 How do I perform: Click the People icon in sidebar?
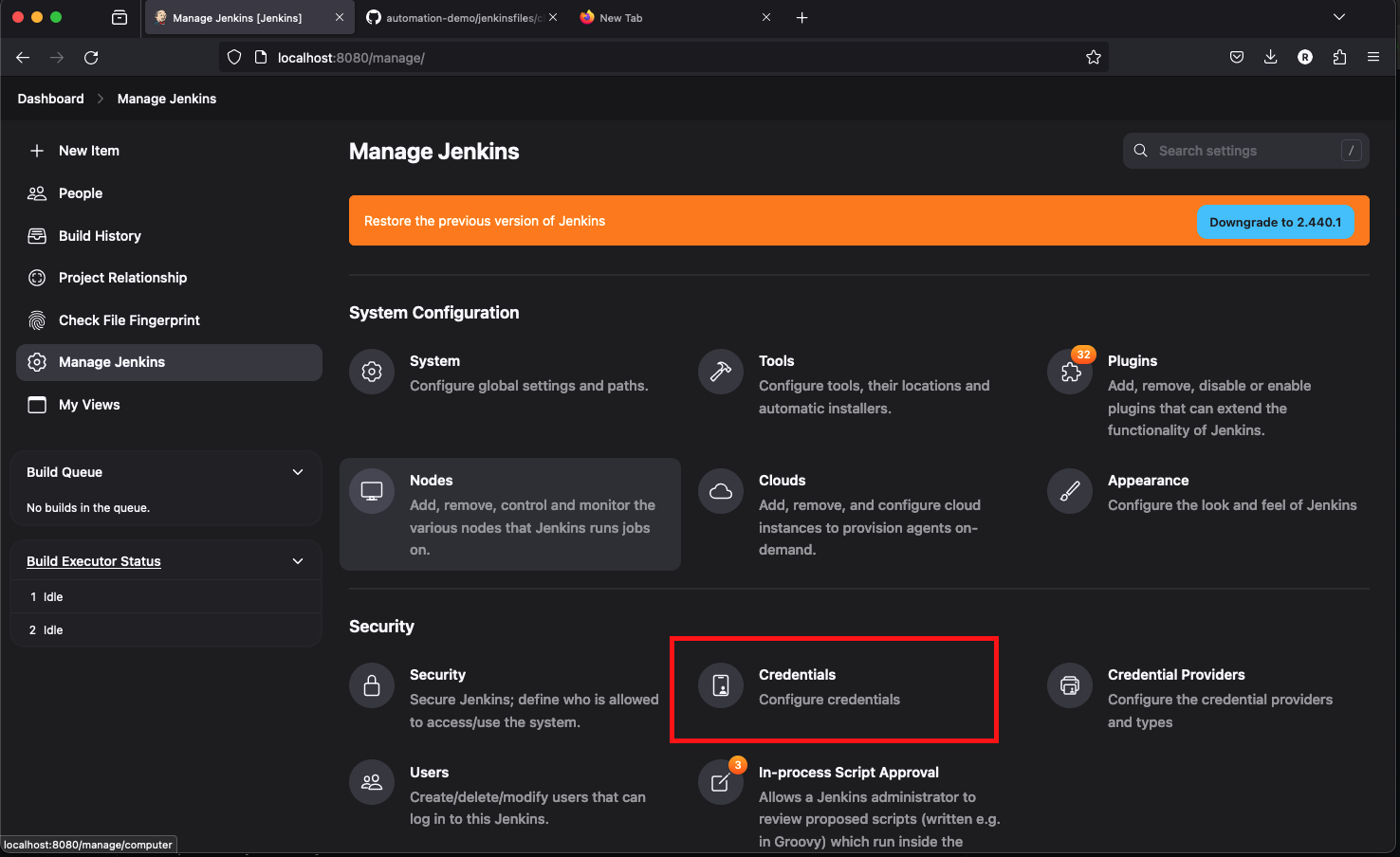coord(37,193)
